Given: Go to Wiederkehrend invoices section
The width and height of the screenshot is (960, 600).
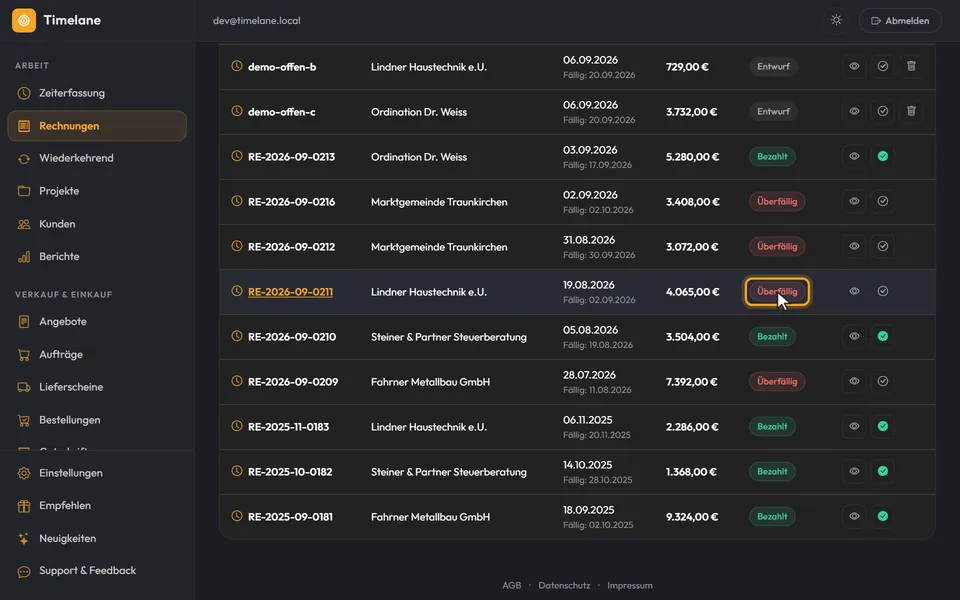Looking at the screenshot, I should (97, 159).
